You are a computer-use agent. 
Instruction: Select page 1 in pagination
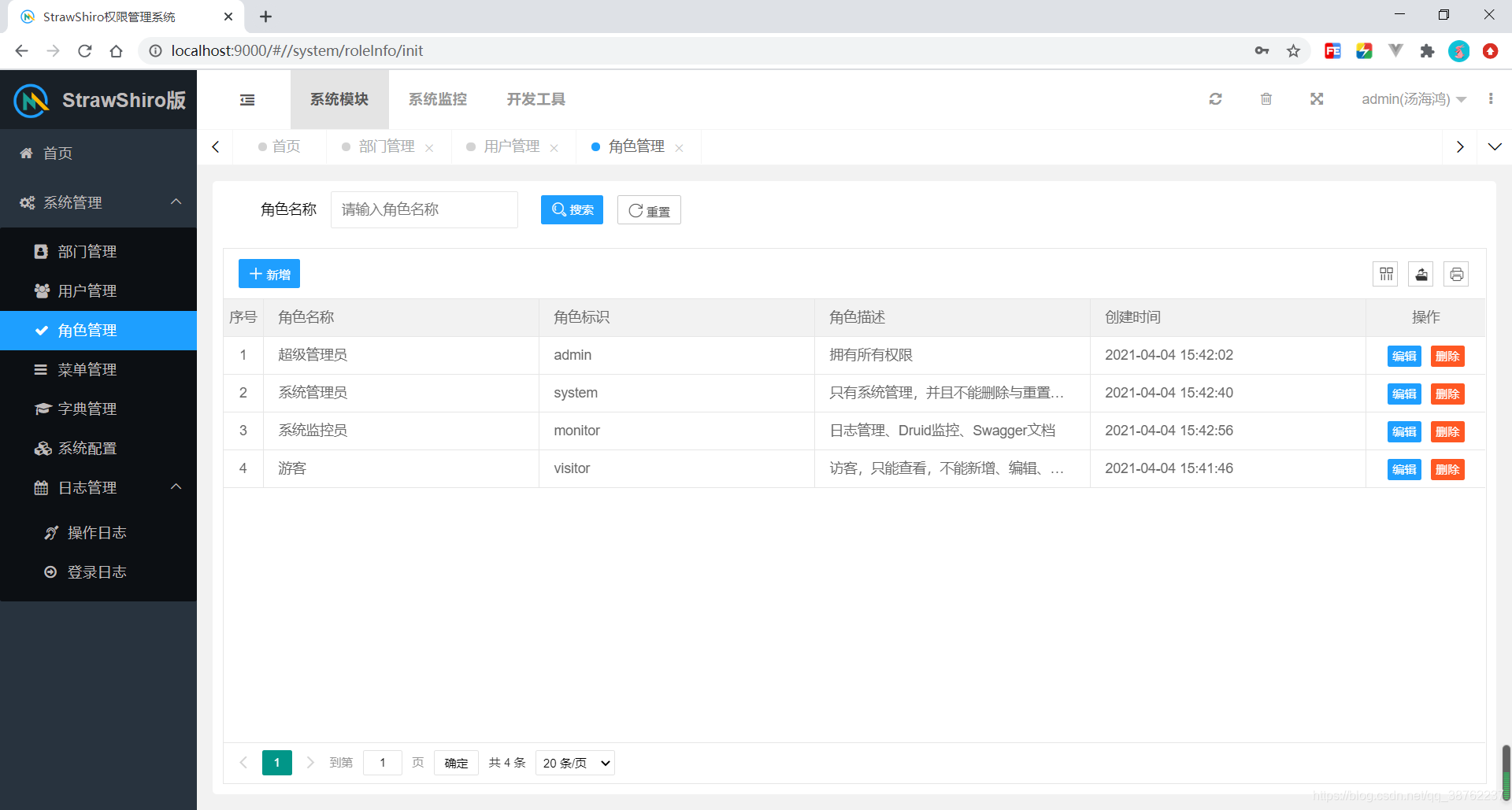277,763
